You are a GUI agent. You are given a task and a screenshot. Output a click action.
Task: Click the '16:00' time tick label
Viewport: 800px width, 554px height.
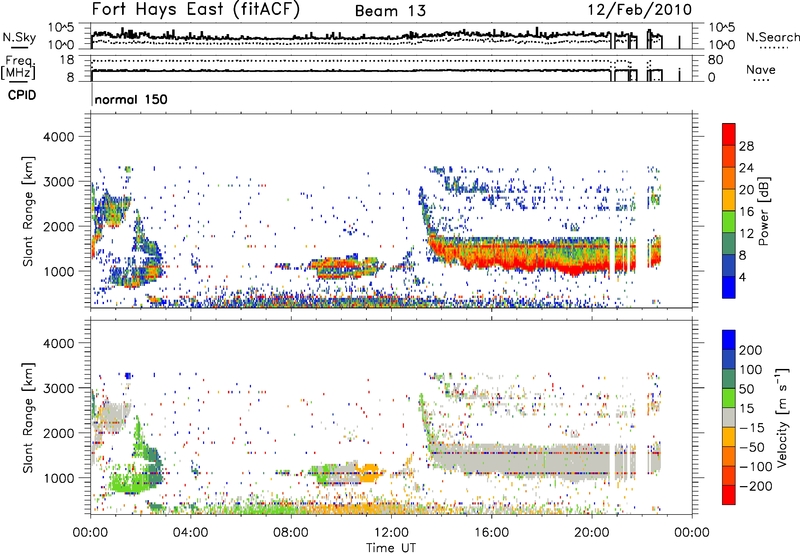pos(491,533)
